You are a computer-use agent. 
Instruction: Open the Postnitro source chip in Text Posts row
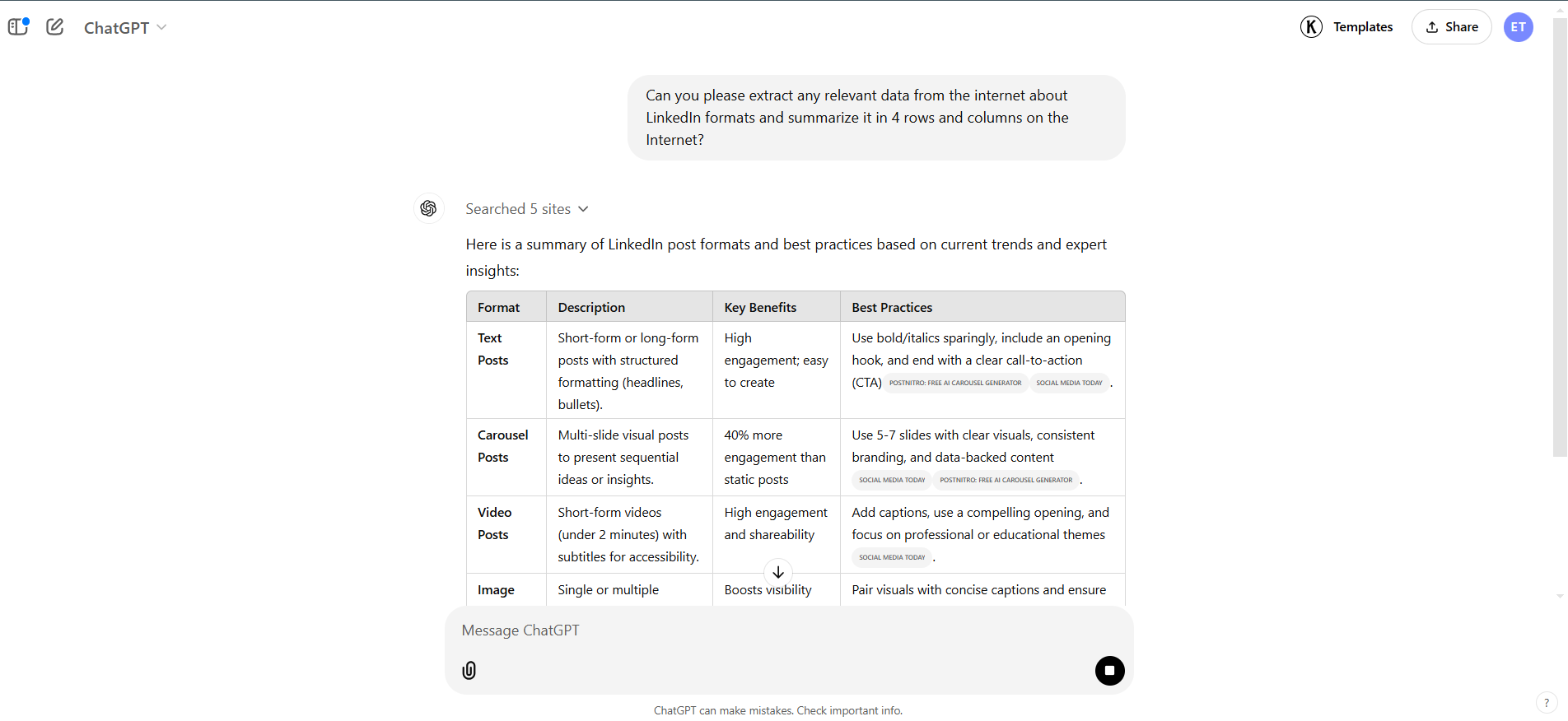pos(955,383)
